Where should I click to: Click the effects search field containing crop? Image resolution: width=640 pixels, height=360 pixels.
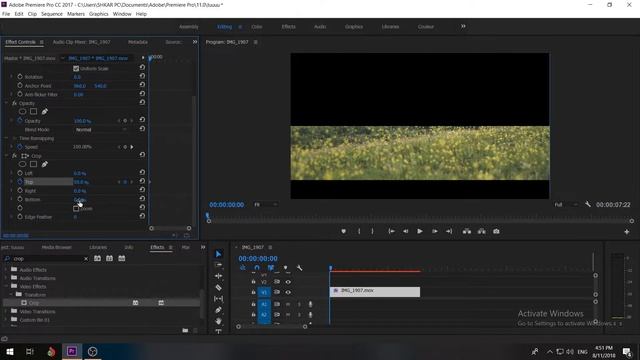coord(47,258)
